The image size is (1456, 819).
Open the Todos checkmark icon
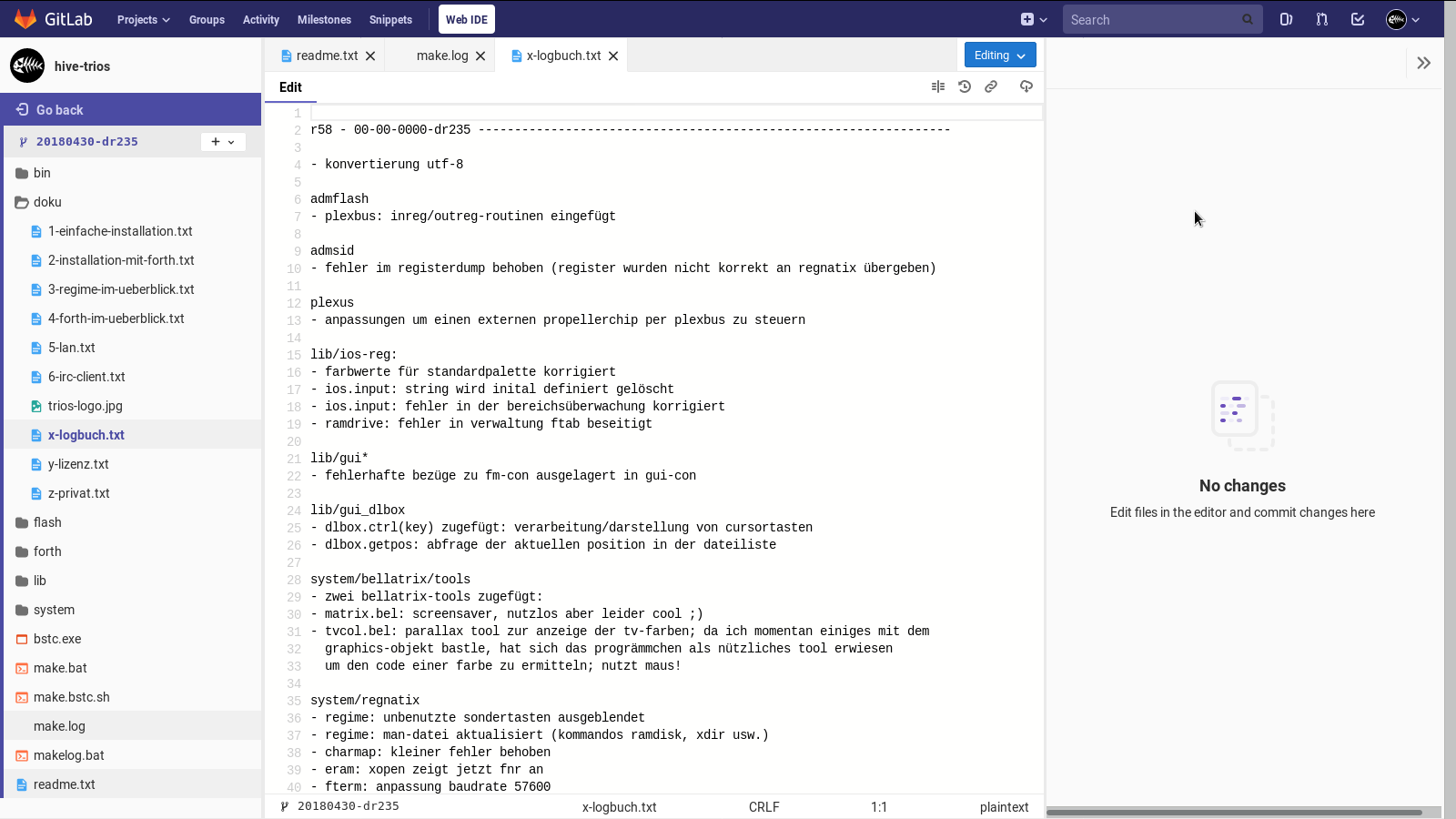coord(1357,19)
